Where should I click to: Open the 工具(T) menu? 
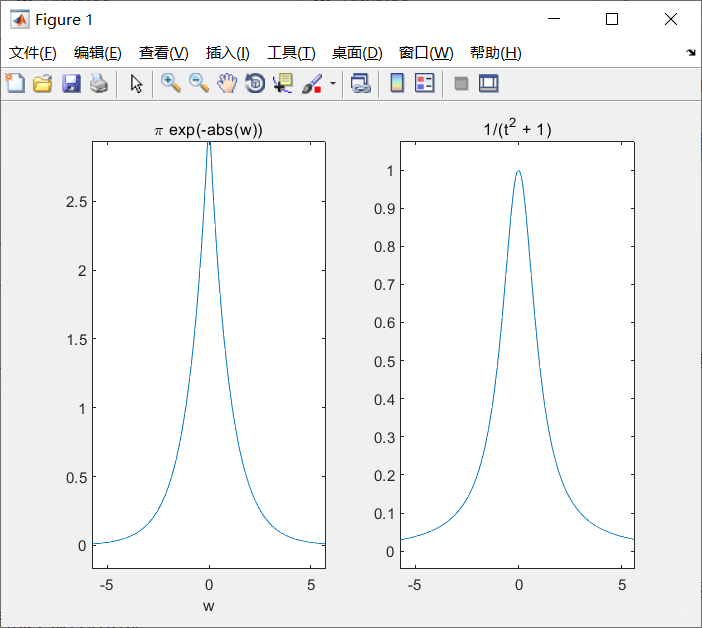coord(291,53)
